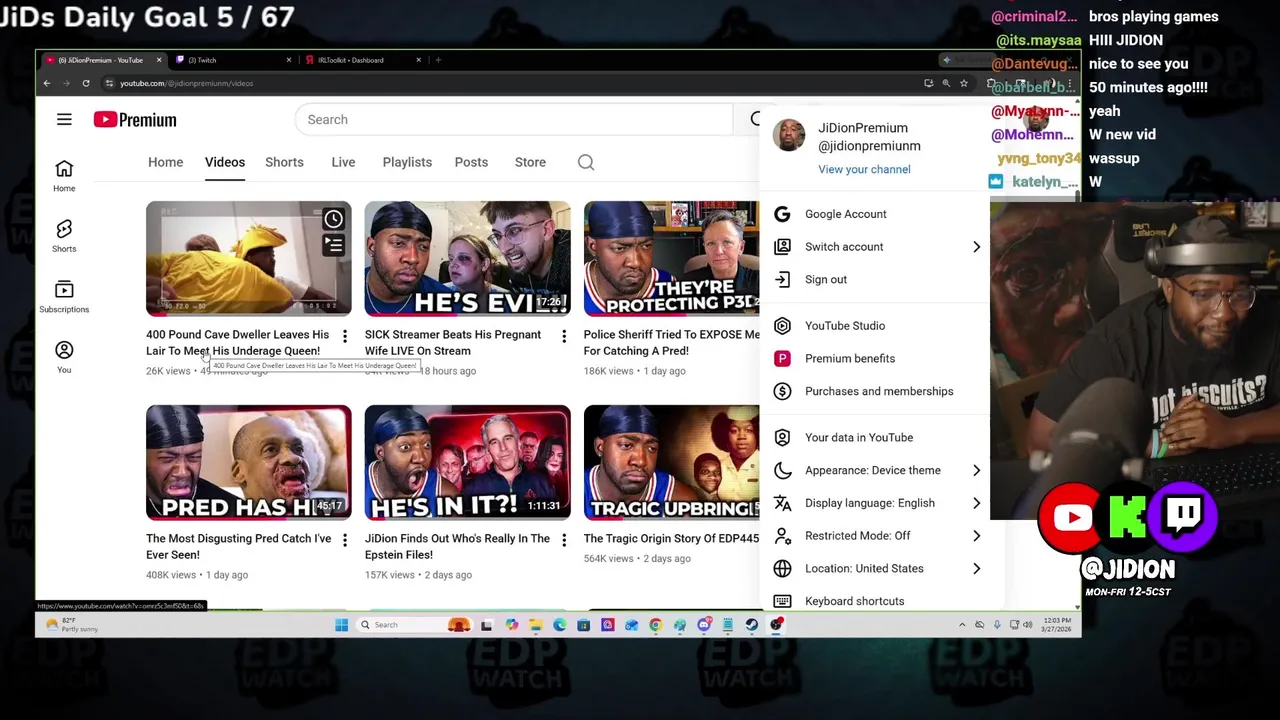Open Police Sheriff Tried To EXPOSE Me title
Viewport: 1280px width, 720px height.
[x=672, y=343]
